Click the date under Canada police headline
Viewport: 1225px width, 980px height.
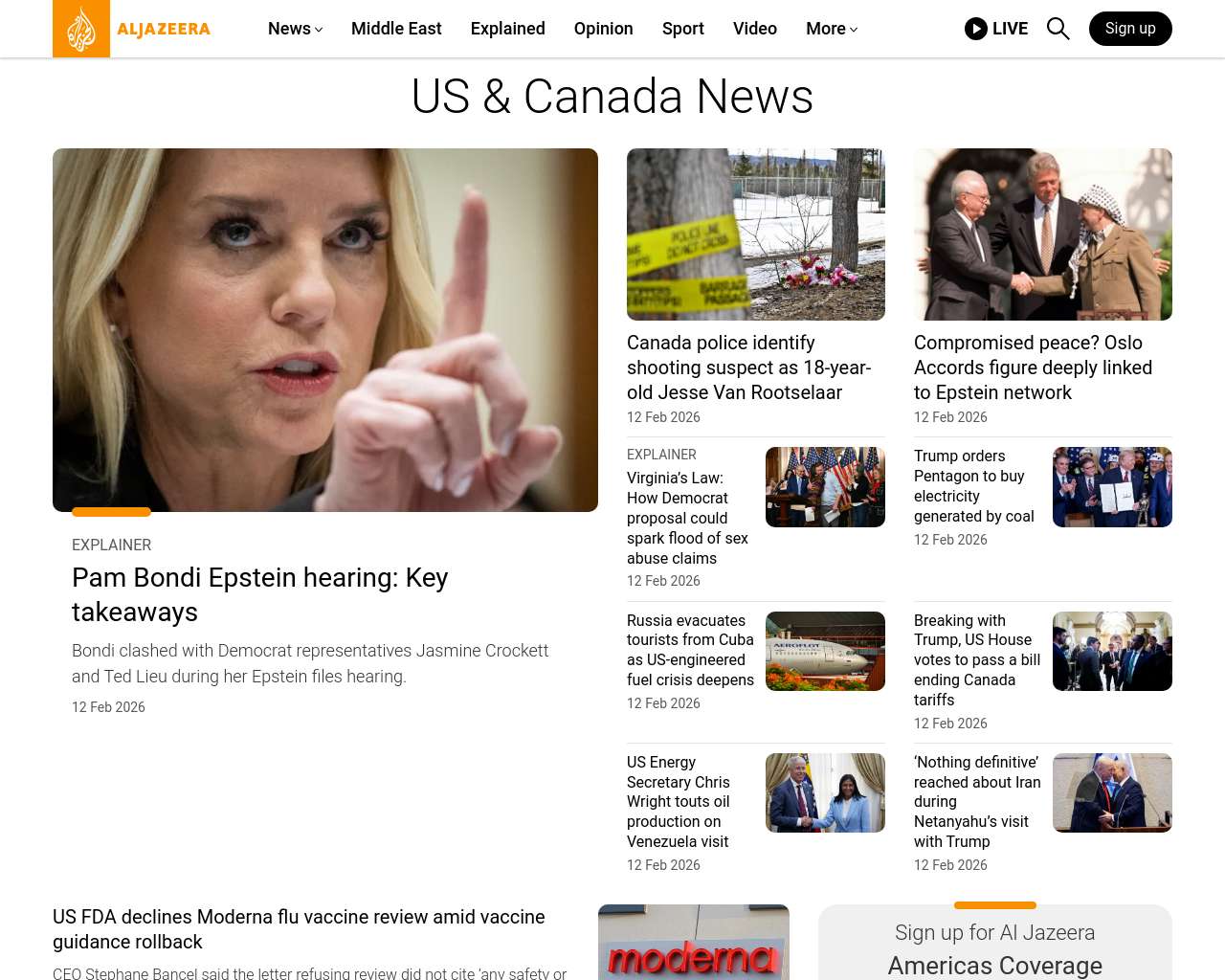[663, 417]
